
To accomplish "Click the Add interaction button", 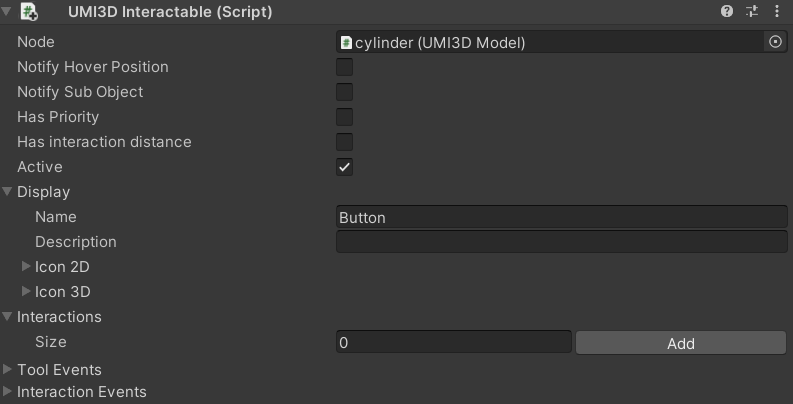I will pos(681,343).
